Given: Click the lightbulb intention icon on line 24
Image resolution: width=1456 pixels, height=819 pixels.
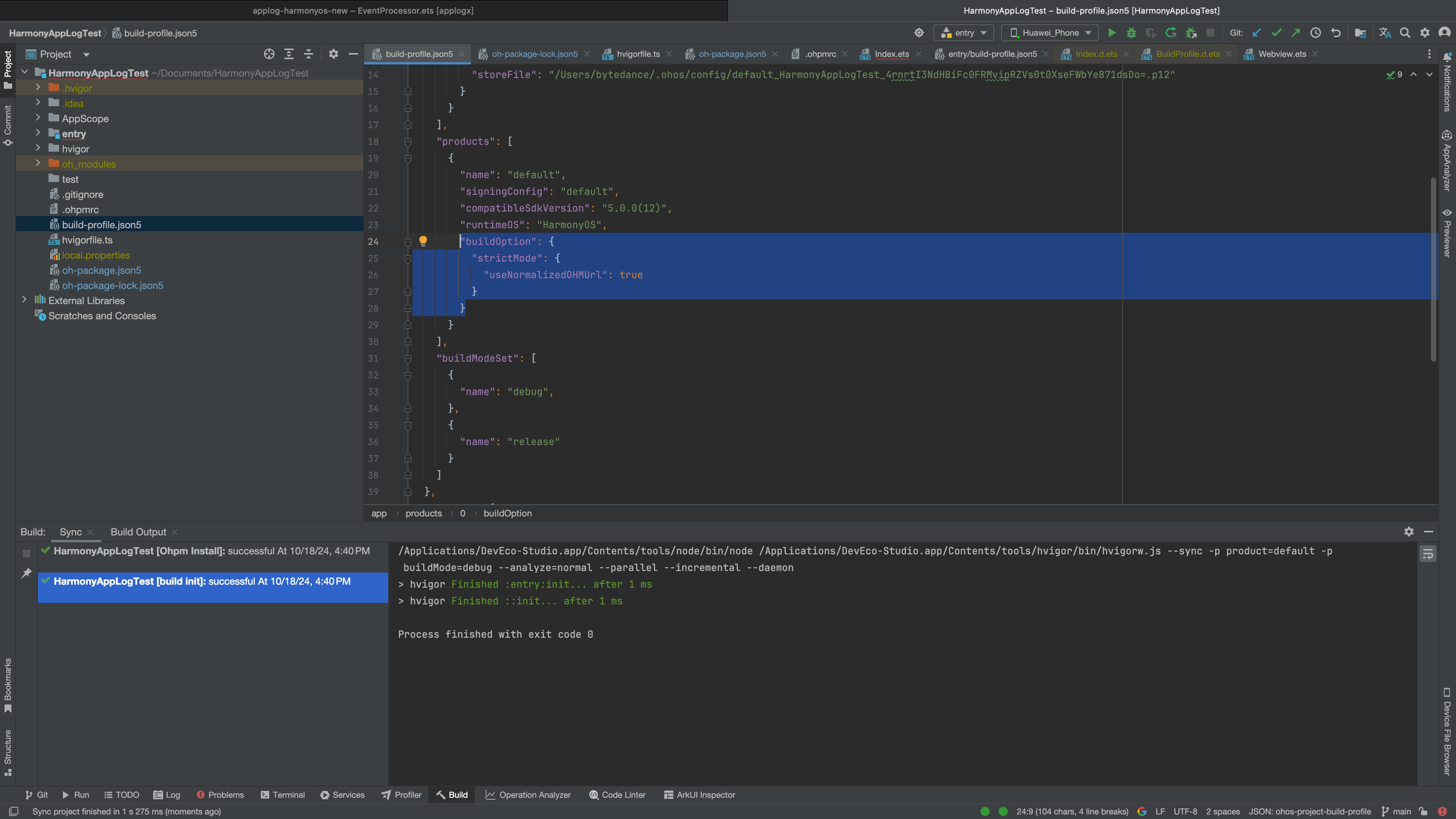Looking at the screenshot, I should 423,242.
